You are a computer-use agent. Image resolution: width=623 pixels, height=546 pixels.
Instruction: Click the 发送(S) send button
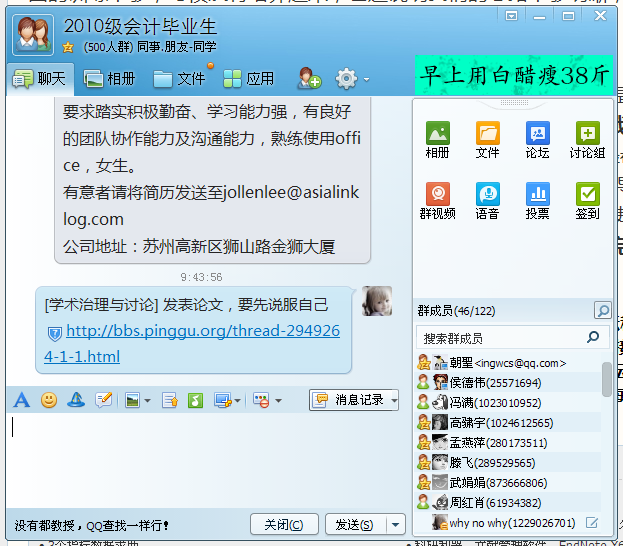(354, 525)
